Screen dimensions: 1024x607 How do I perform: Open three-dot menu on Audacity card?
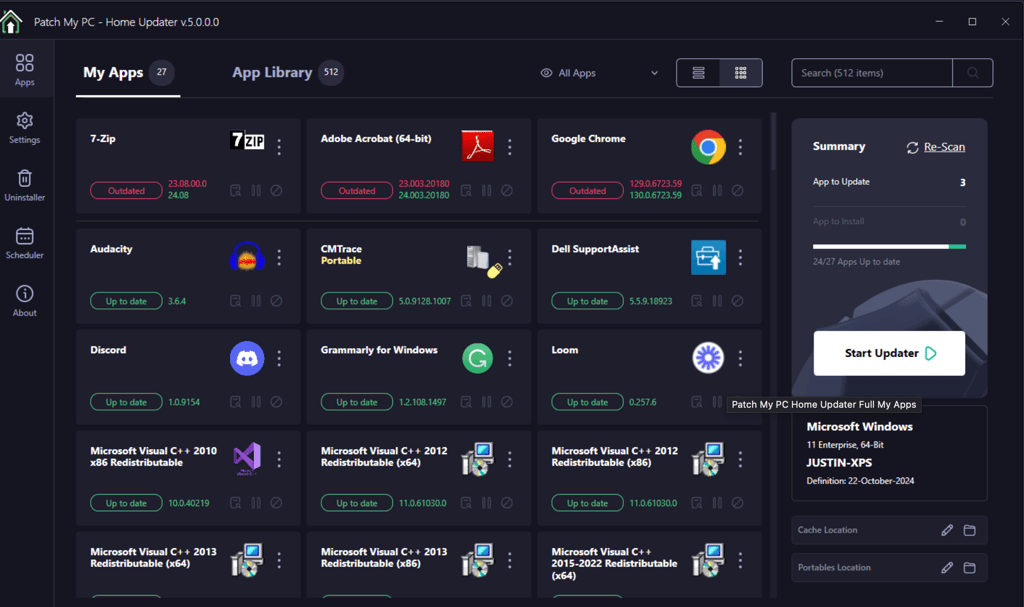[x=280, y=257]
